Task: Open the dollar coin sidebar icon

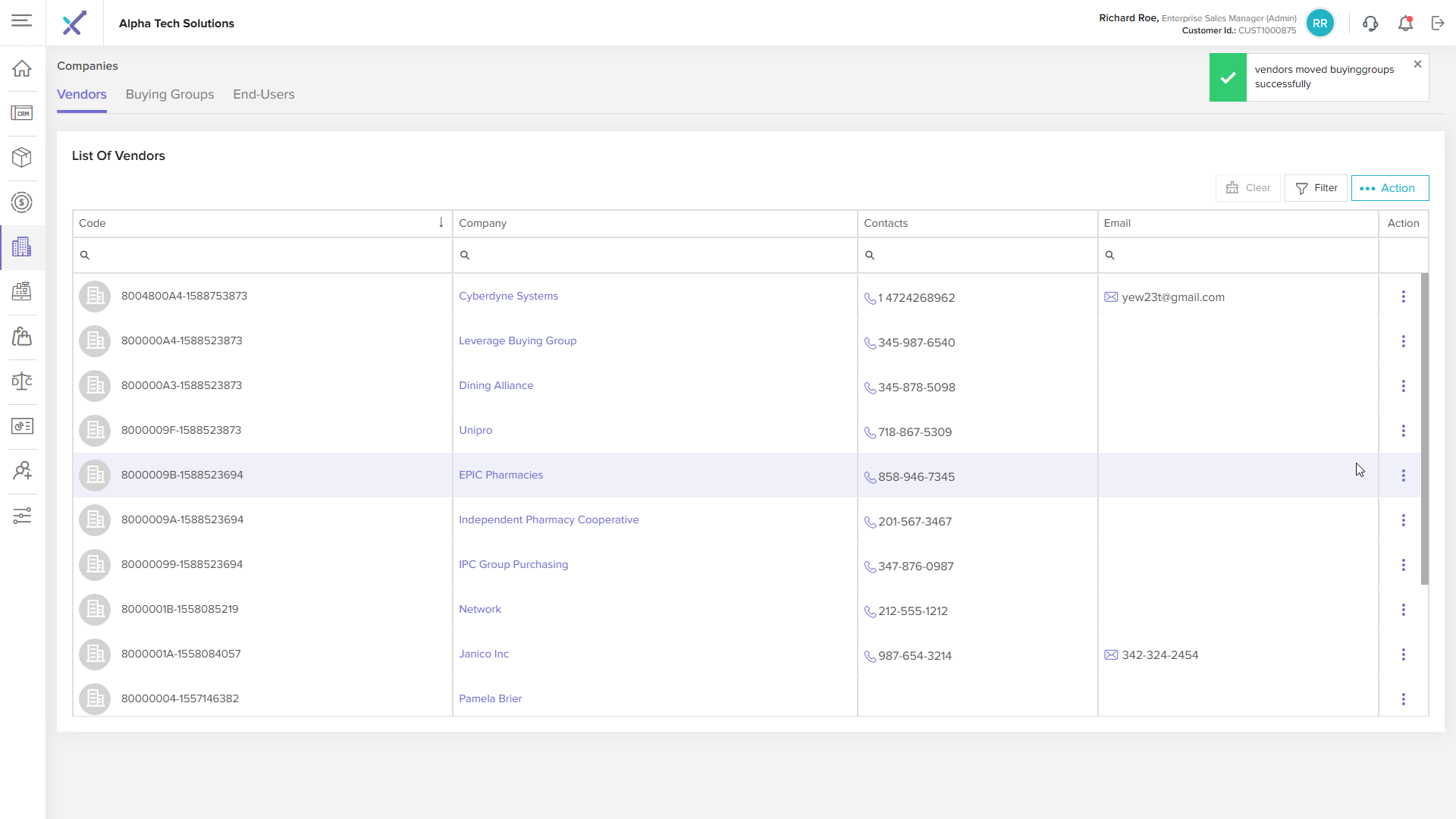Action: 22,202
